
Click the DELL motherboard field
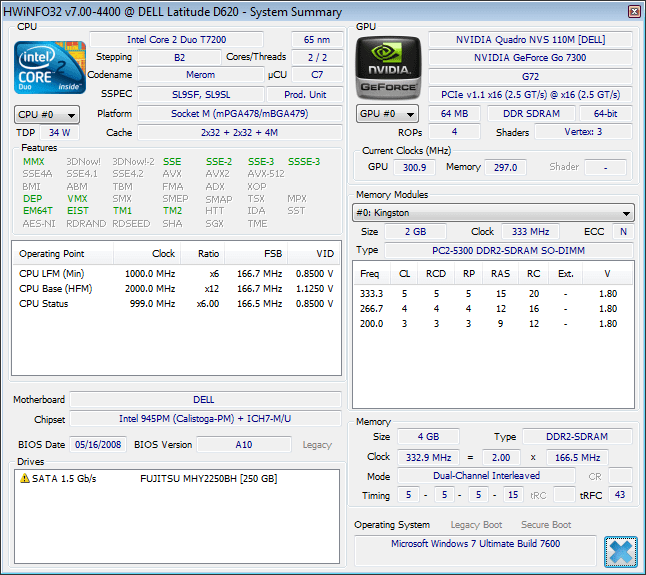[205, 400]
